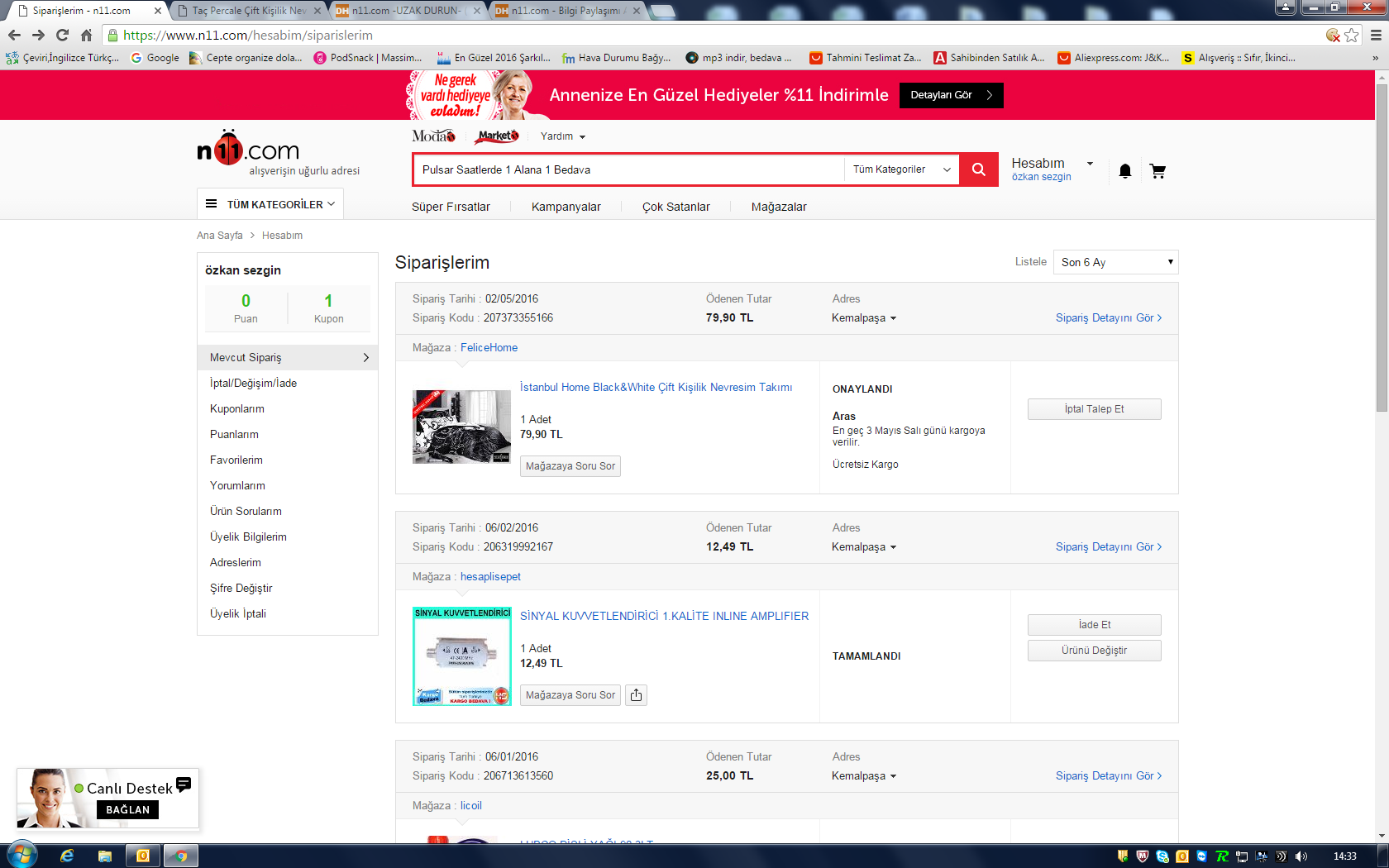The height and width of the screenshot is (868, 1389).
Task: Open Sipariş Detayını Gör for 06/02/2016 order
Action: tap(1109, 547)
